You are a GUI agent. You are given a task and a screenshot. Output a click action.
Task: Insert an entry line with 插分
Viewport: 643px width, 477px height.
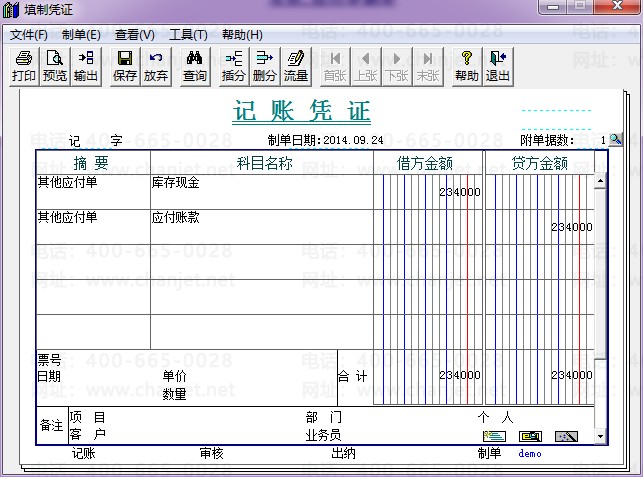click(x=234, y=66)
